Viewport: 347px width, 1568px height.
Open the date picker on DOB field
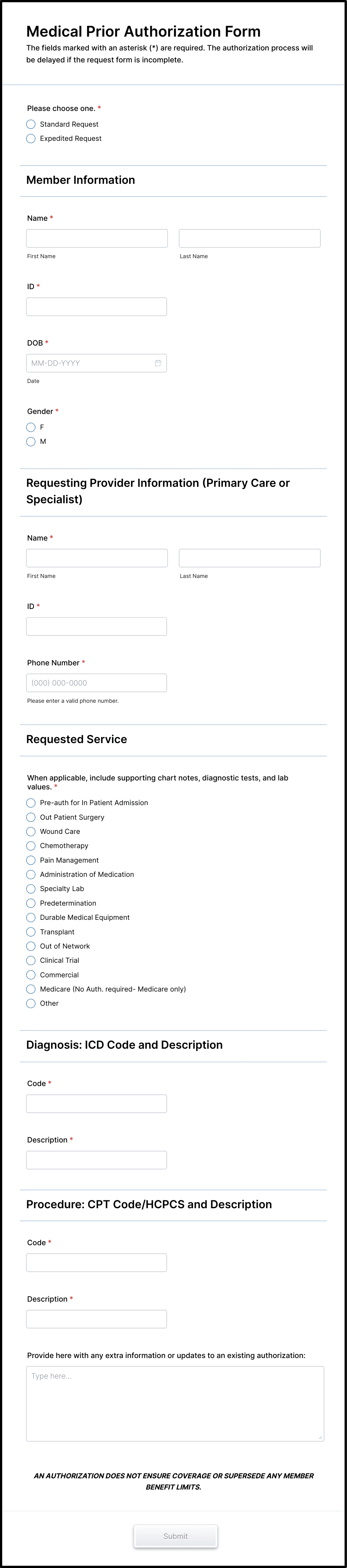[157, 363]
